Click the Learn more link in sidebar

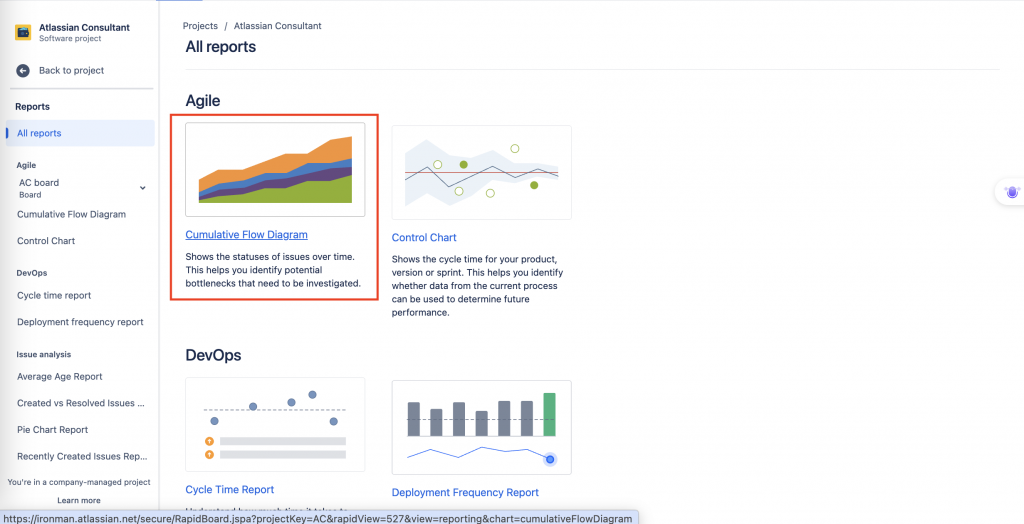pos(79,500)
